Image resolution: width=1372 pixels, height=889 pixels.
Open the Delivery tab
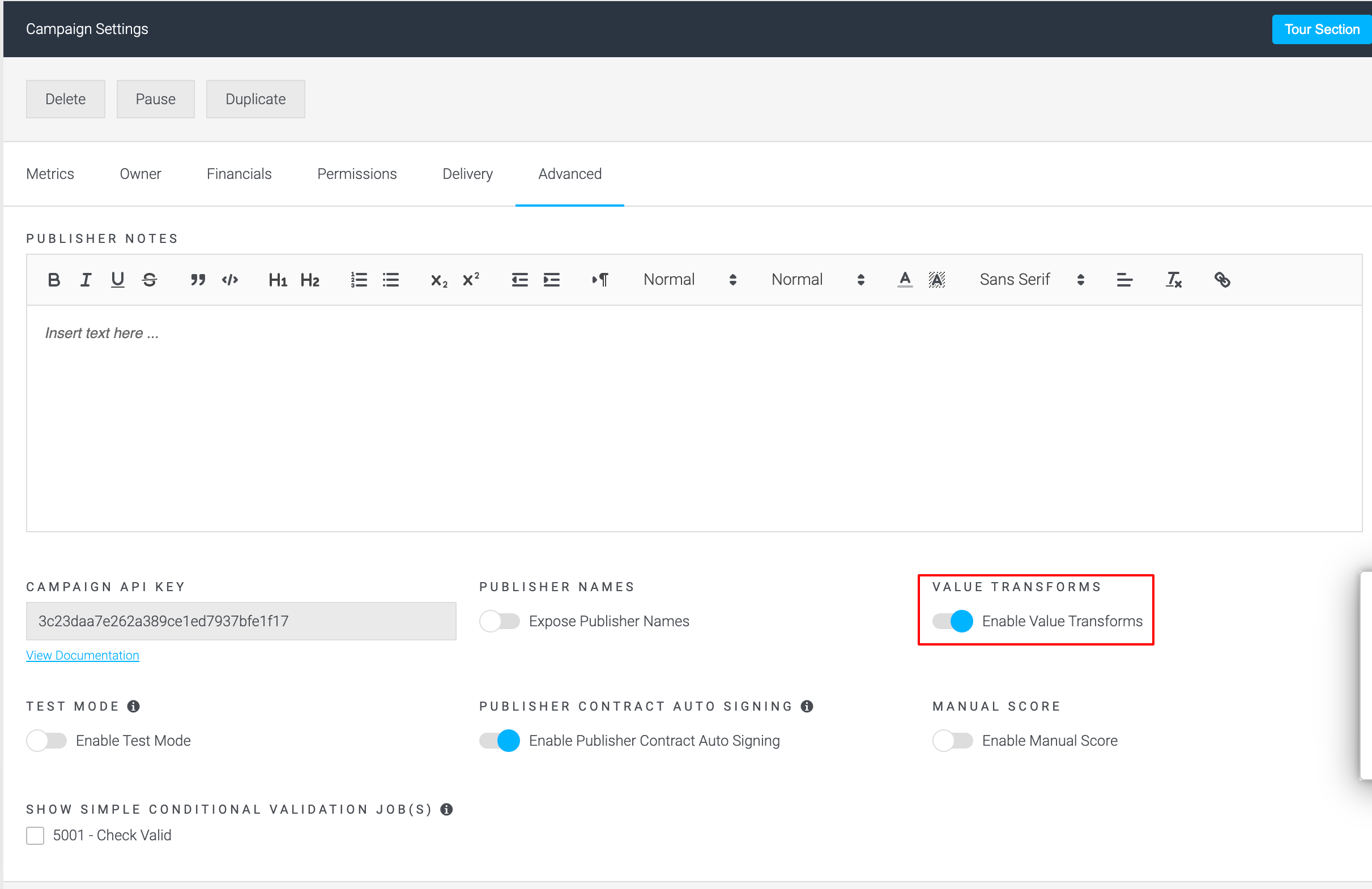coord(467,174)
